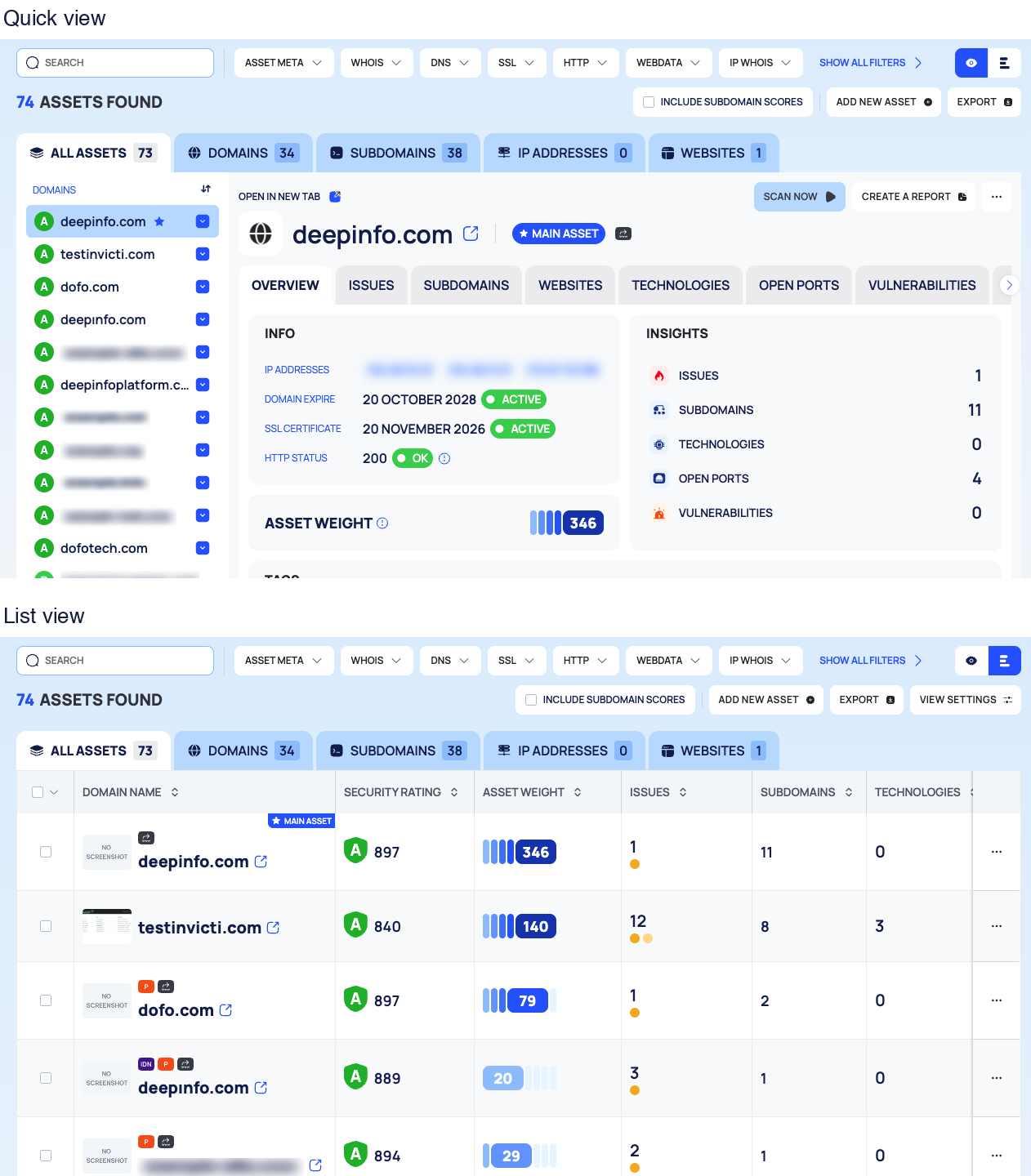Open DOMAINS 34 tab in quick view

[x=243, y=153]
